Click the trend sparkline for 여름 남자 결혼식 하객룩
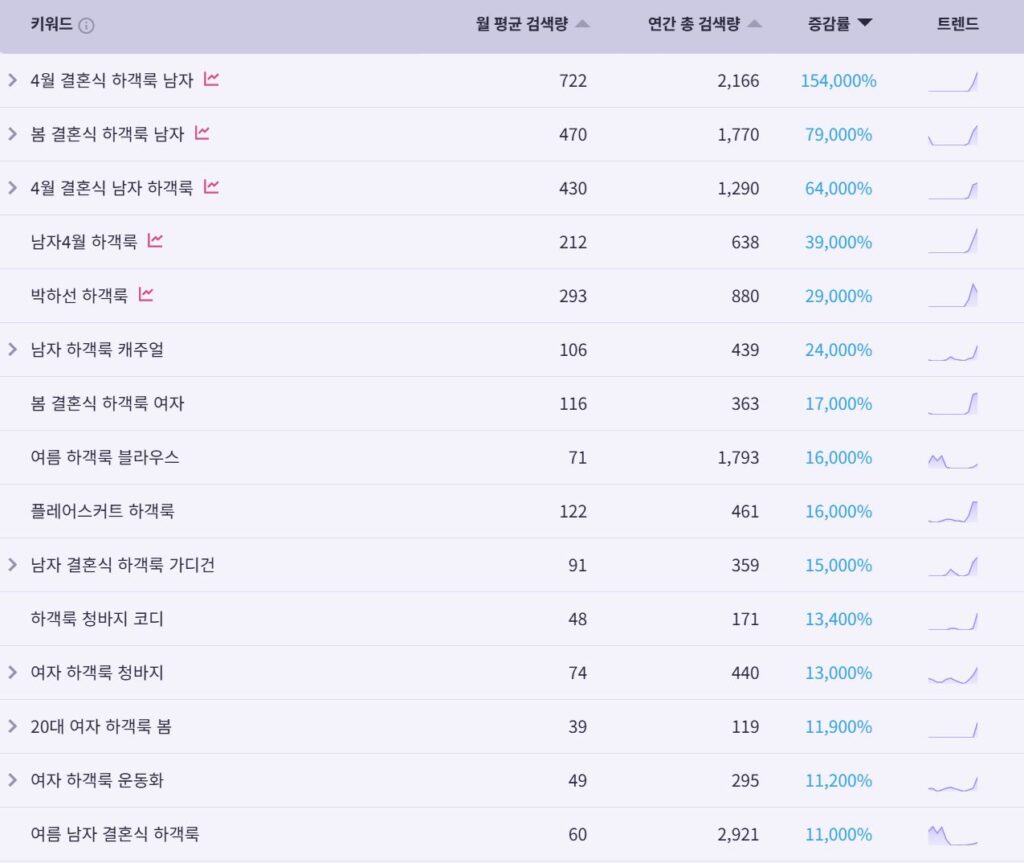 pos(953,835)
